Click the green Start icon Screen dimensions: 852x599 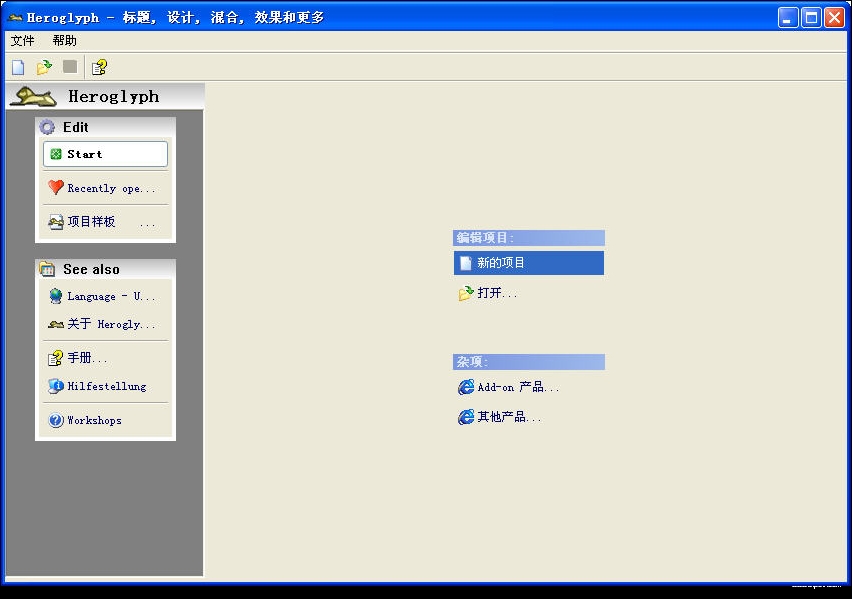[x=55, y=154]
